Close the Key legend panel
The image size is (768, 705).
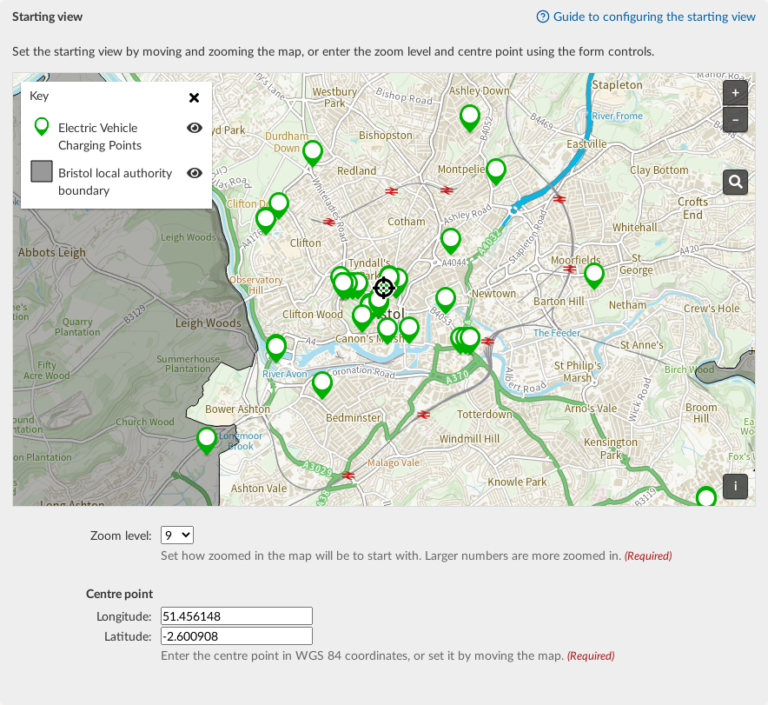coord(194,98)
